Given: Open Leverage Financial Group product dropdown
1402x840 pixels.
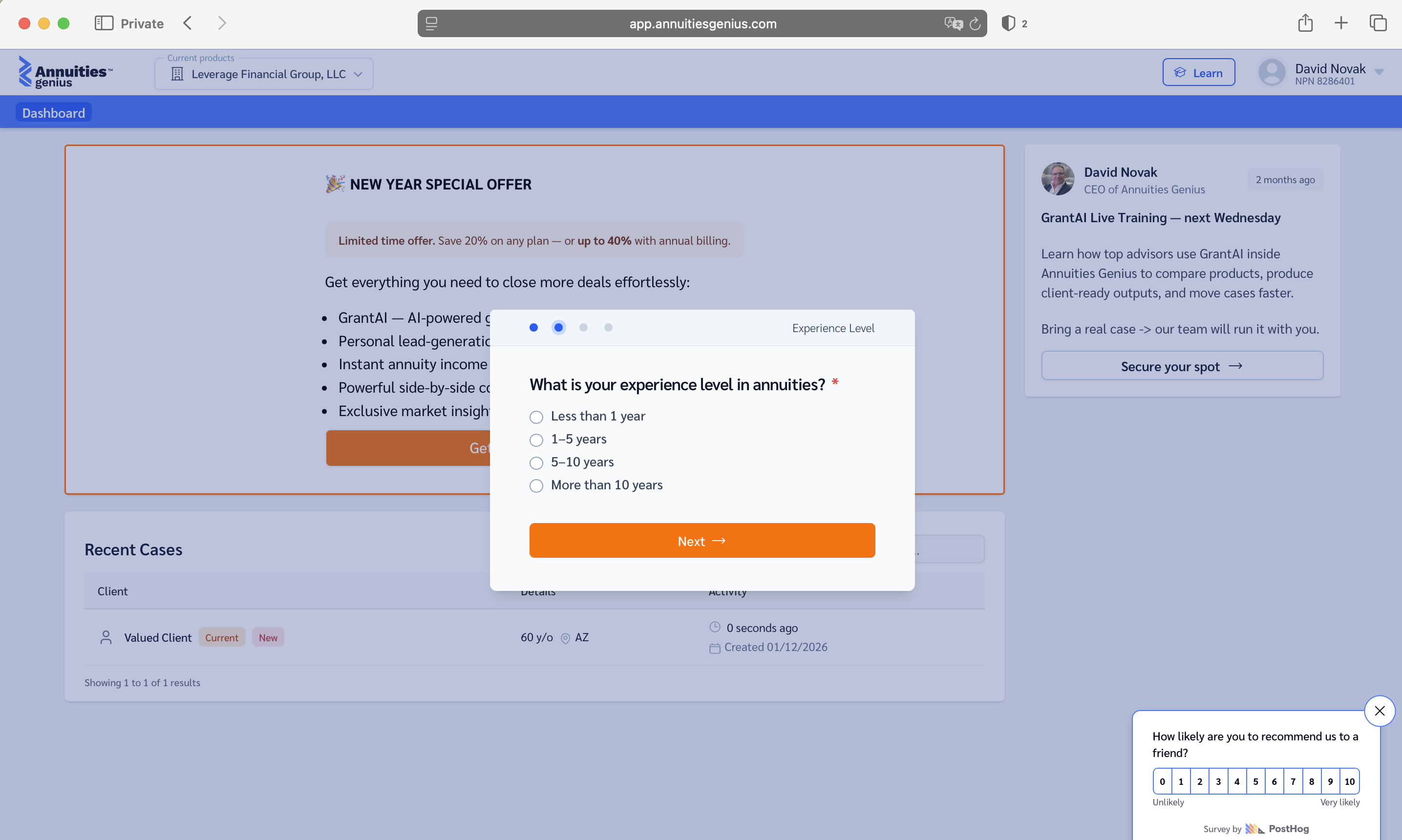Looking at the screenshot, I should coord(264,74).
